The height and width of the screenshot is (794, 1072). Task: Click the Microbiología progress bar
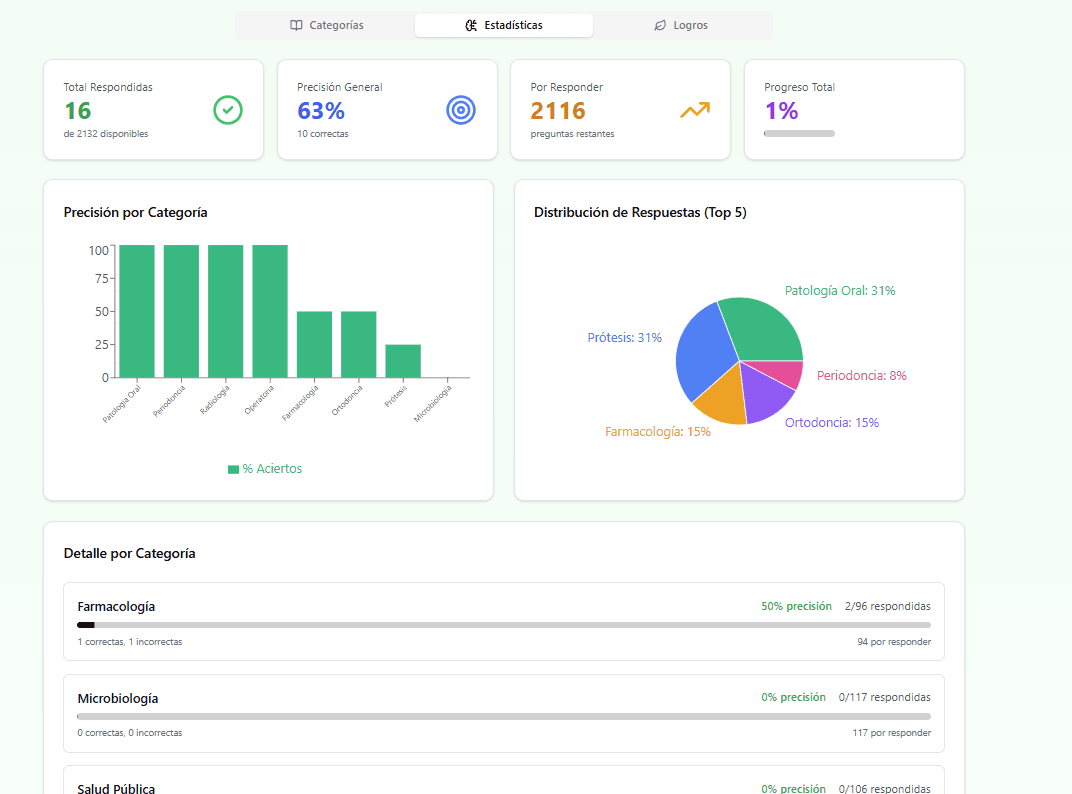pos(504,716)
